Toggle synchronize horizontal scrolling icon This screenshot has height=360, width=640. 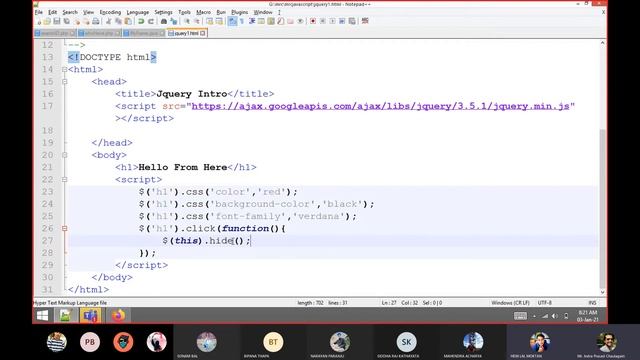(x=219, y=21)
